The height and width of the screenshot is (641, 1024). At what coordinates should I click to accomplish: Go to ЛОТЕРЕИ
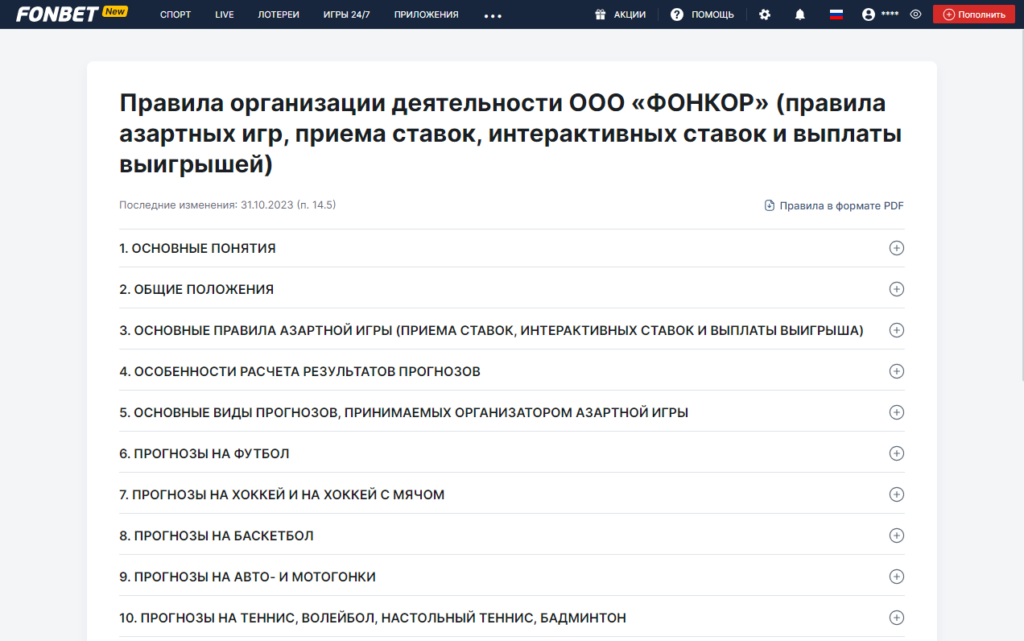(278, 14)
